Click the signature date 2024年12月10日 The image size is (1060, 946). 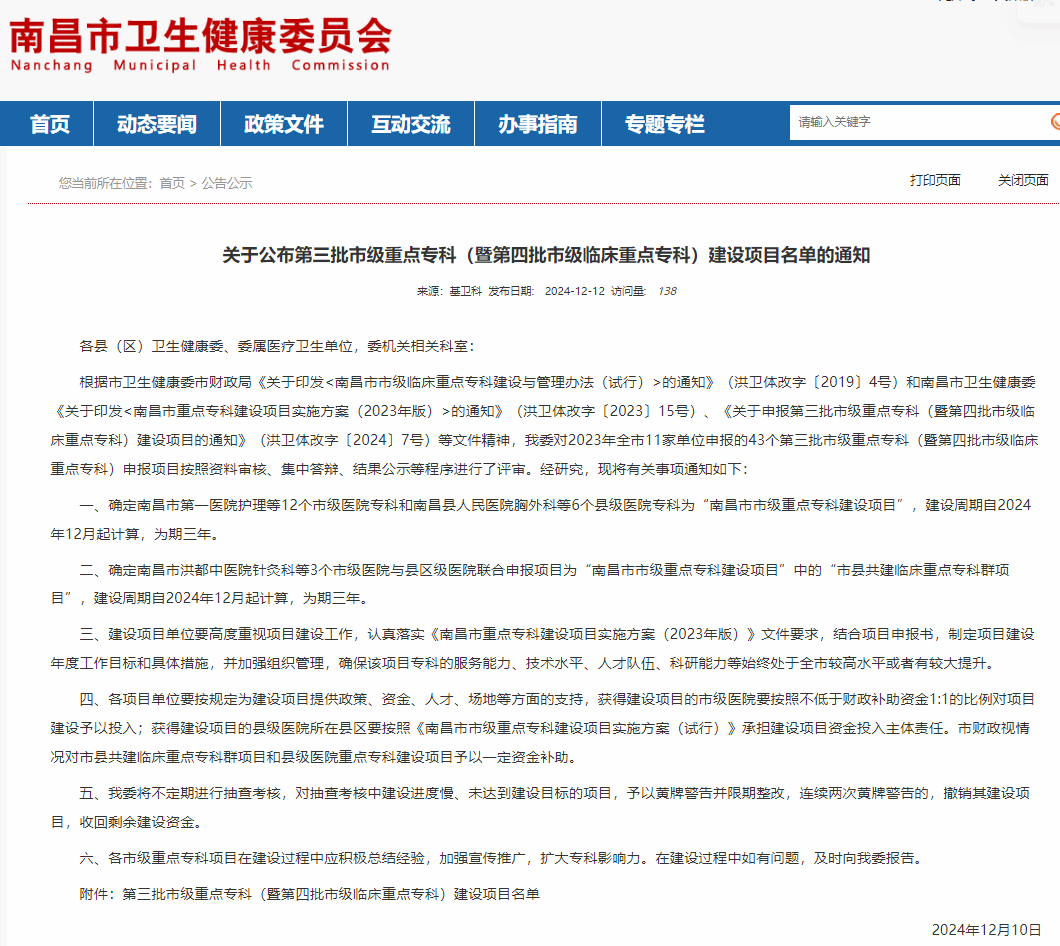coord(986,930)
